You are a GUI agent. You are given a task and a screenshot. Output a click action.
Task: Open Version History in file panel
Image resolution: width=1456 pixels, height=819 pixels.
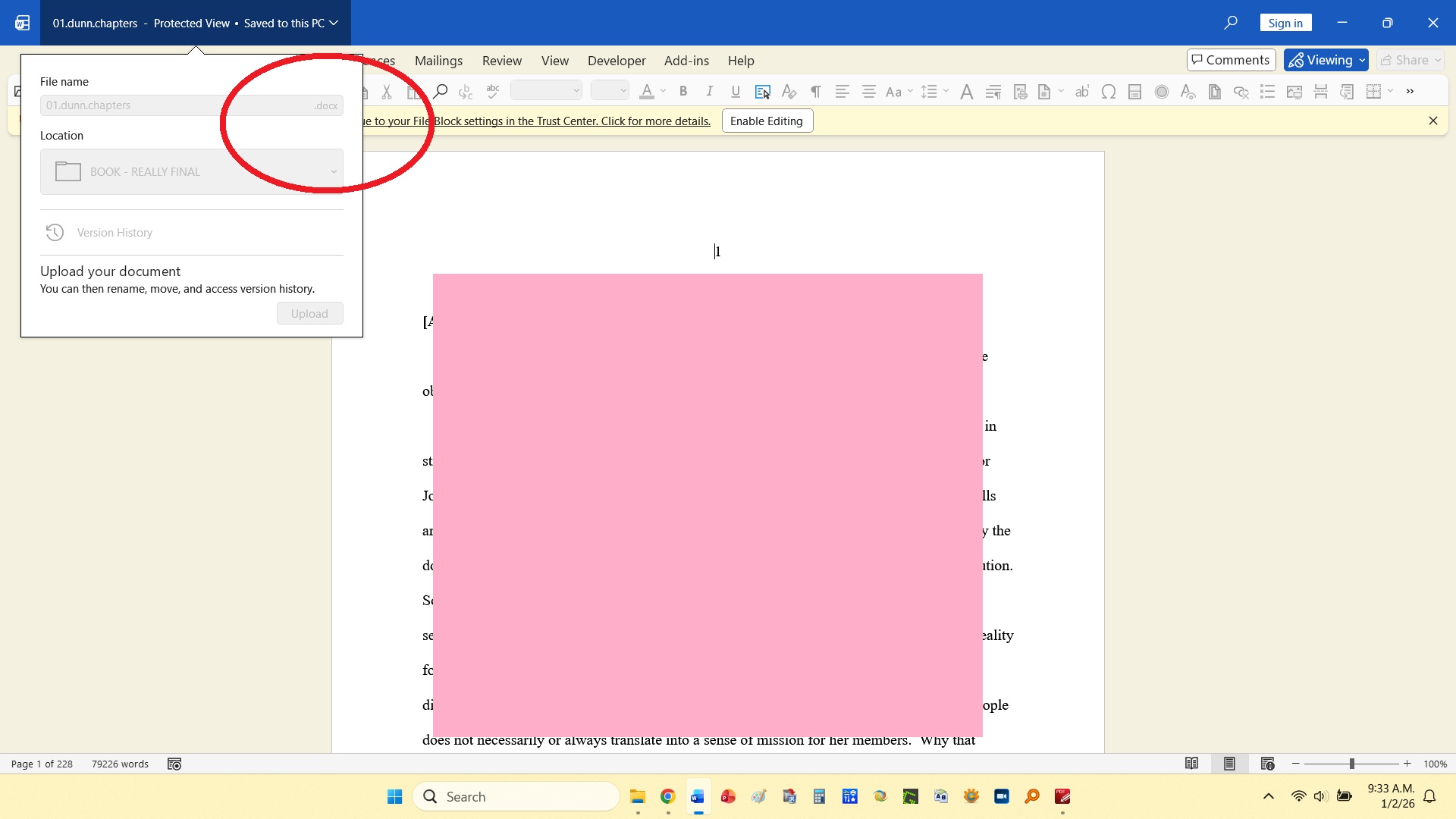point(114,233)
